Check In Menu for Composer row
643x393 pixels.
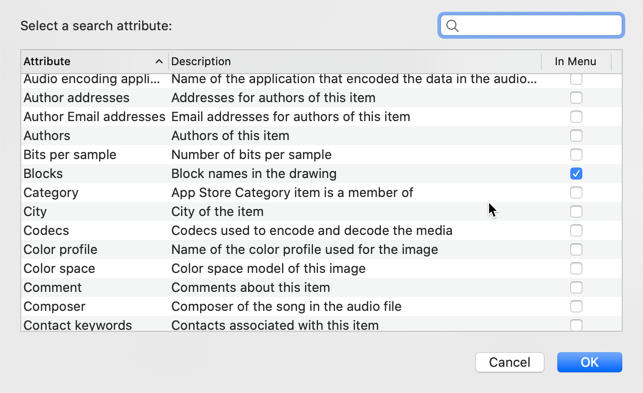(576, 306)
